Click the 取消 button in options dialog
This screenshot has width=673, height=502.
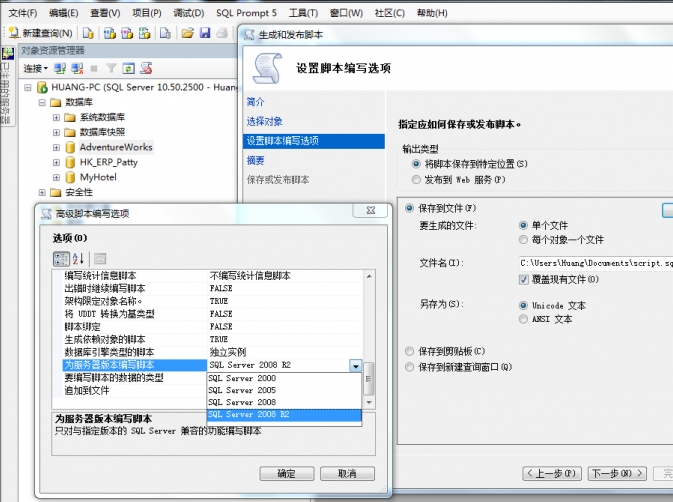click(x=347, y=474)
